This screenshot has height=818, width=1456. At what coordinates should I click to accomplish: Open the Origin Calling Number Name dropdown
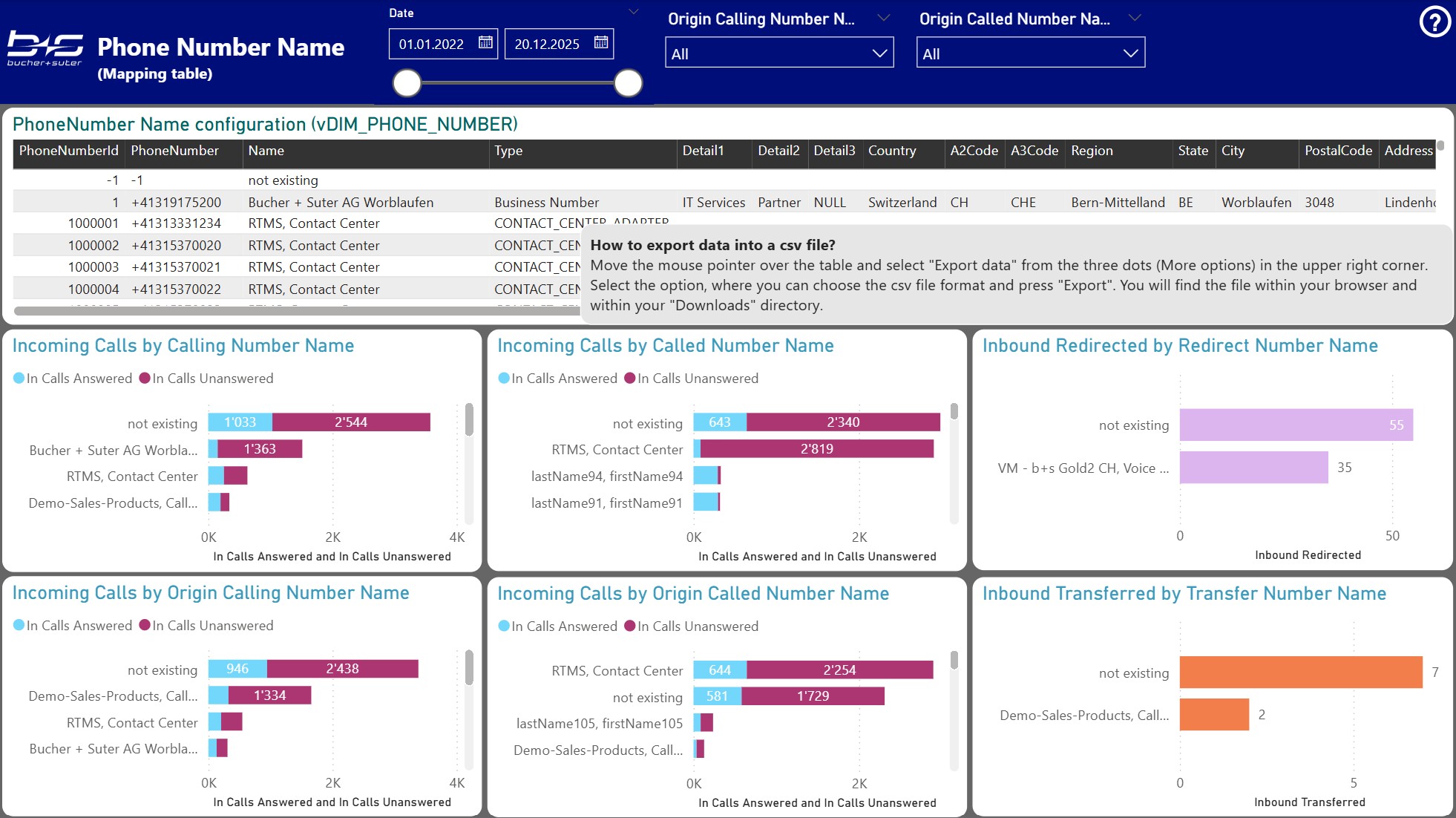tap(779, 53)
